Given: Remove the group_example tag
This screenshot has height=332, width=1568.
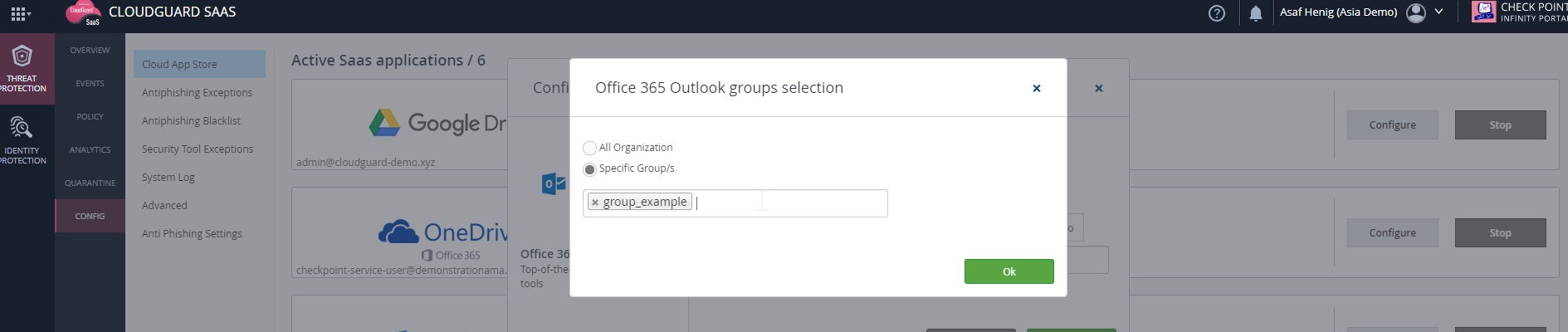Looking at the screenshot, I should click(x=595, y=202).
